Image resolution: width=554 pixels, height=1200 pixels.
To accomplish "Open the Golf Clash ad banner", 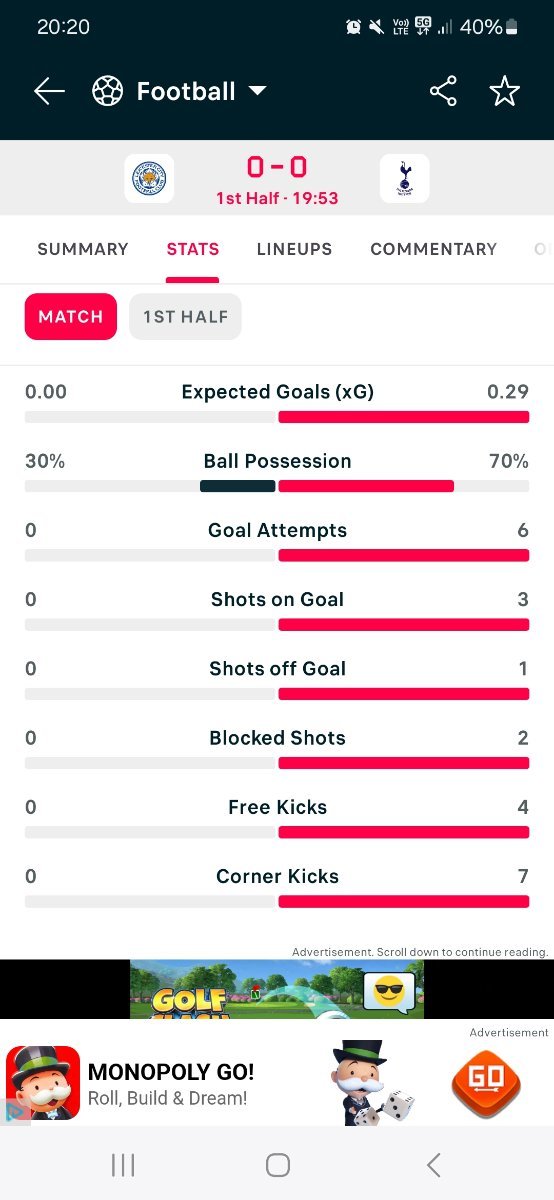I will click(x=277, y=989).
